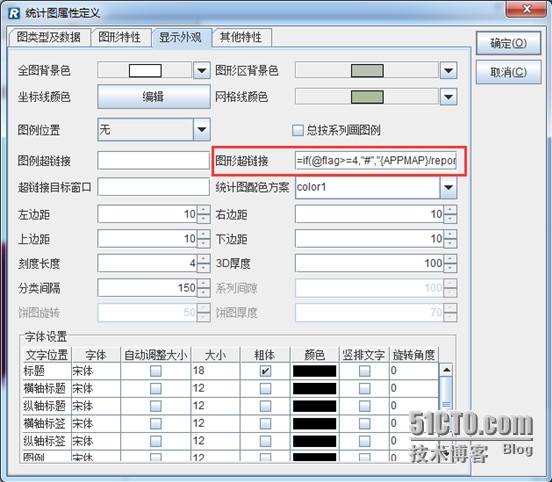
Task: Open 图形区背景色 color dropdown arrow
Action: coord(448,70)
